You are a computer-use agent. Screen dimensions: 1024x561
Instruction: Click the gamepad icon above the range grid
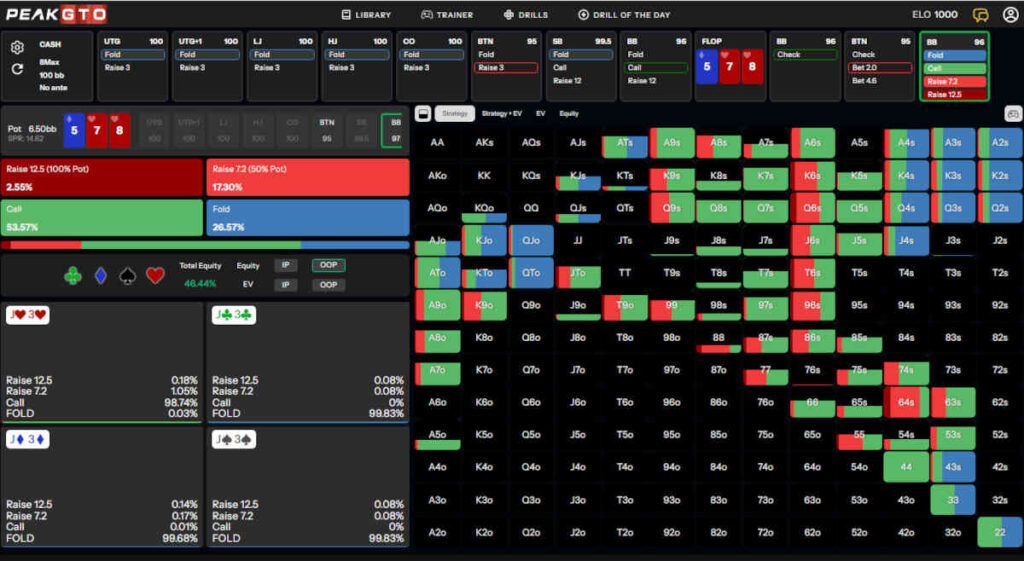(x=1012, y=114)
